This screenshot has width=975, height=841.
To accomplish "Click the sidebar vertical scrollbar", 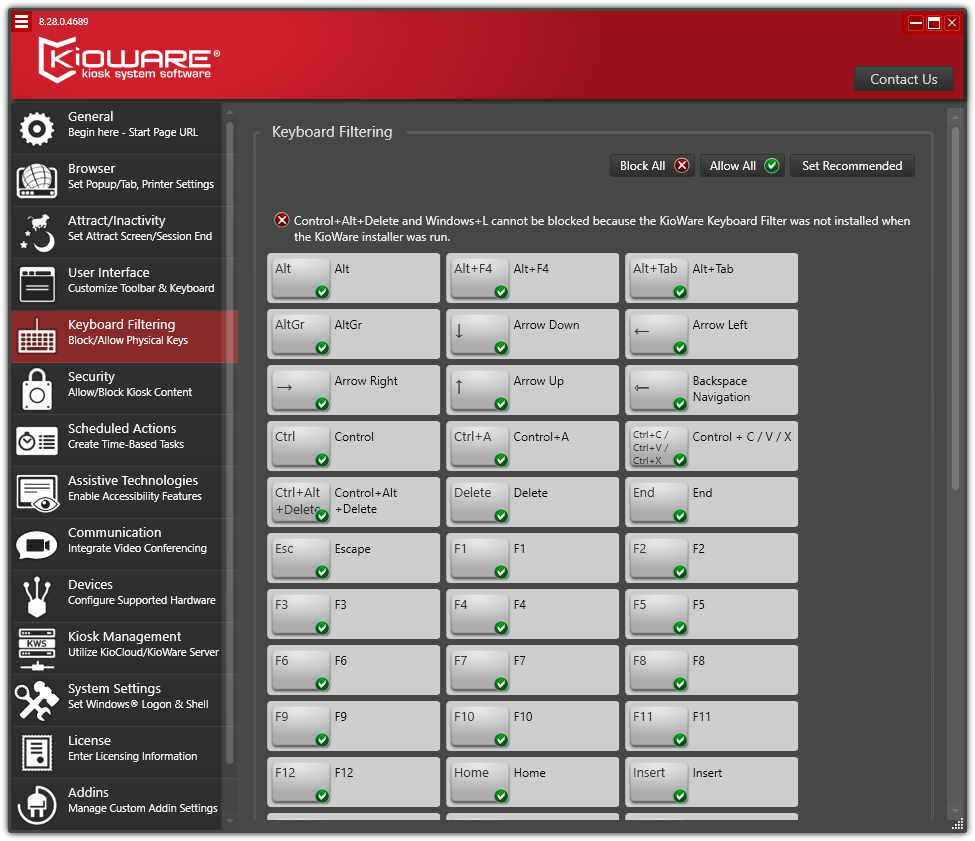I will point(229,441).
